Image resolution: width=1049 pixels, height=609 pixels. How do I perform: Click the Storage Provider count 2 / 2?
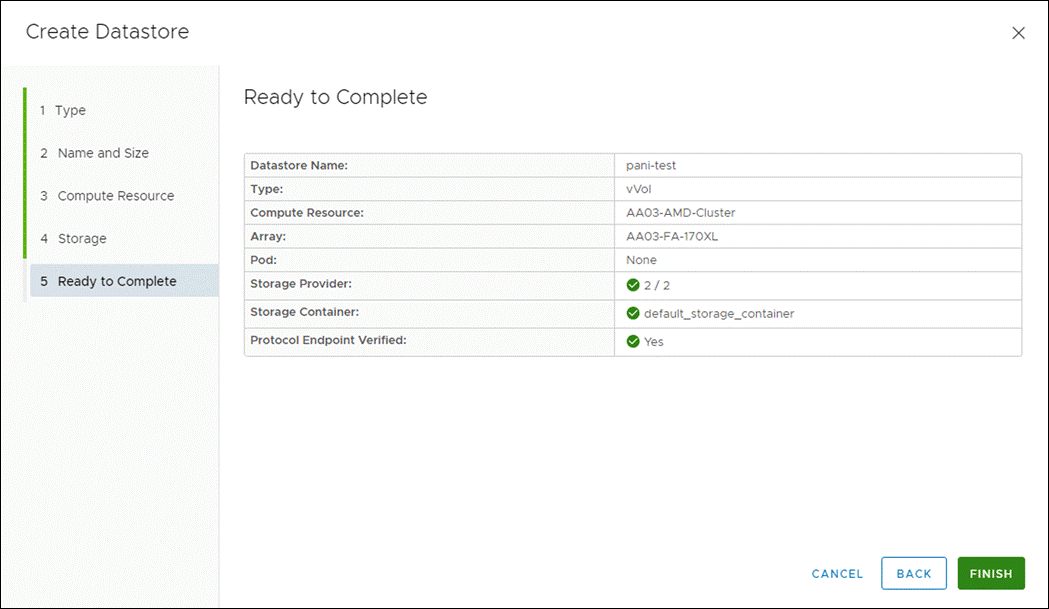click(x=655, y=284)
